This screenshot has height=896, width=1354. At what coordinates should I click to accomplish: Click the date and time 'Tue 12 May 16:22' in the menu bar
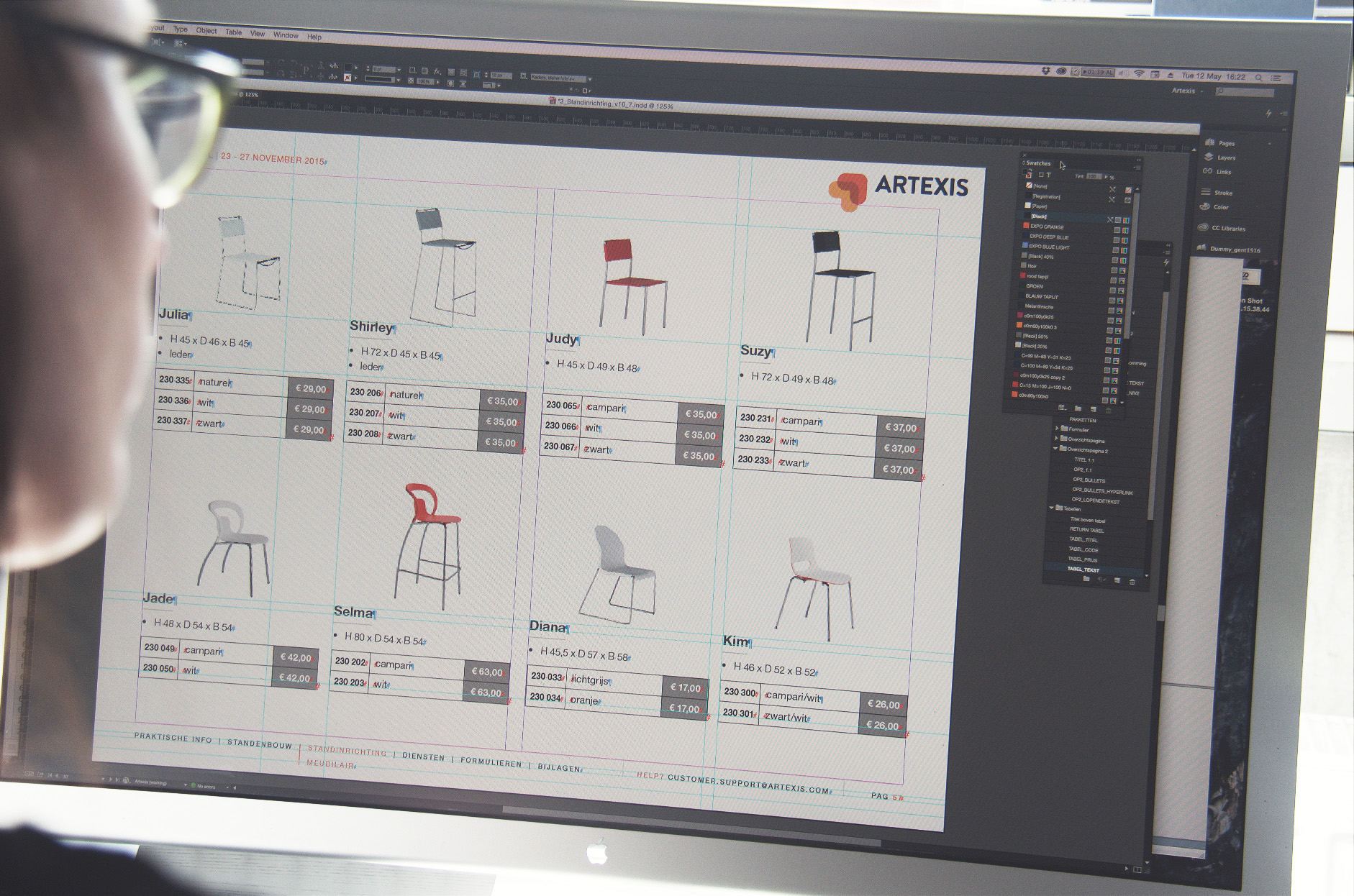tap(1212, 76)
